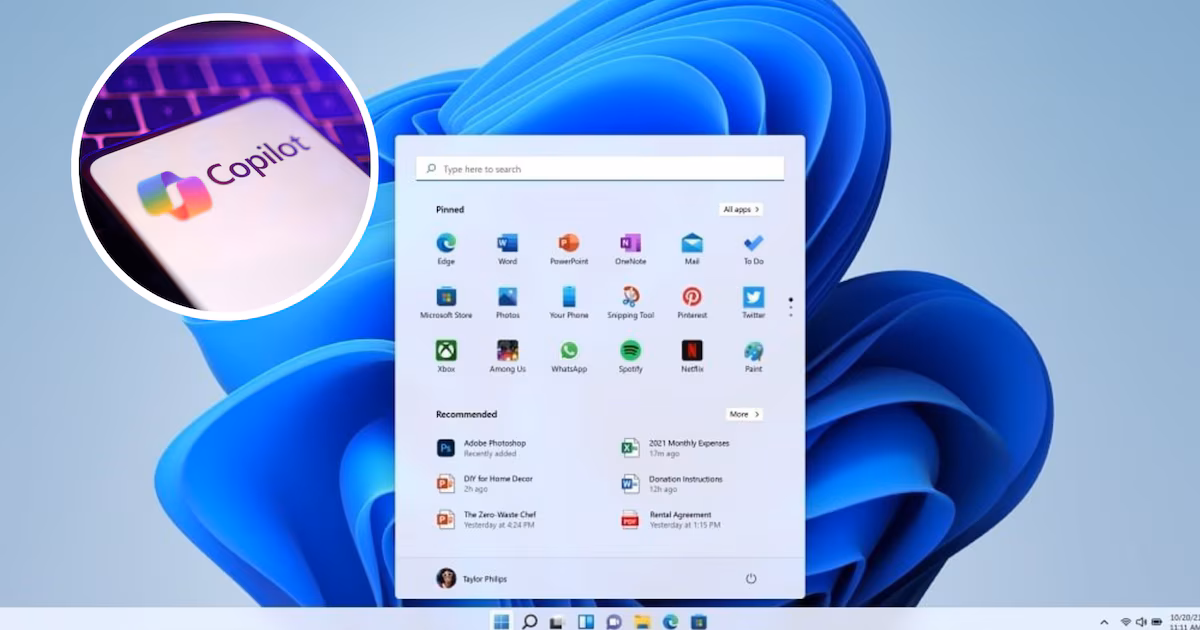
Task: Open Task View on the taskbar
Action: pos(558,621)
